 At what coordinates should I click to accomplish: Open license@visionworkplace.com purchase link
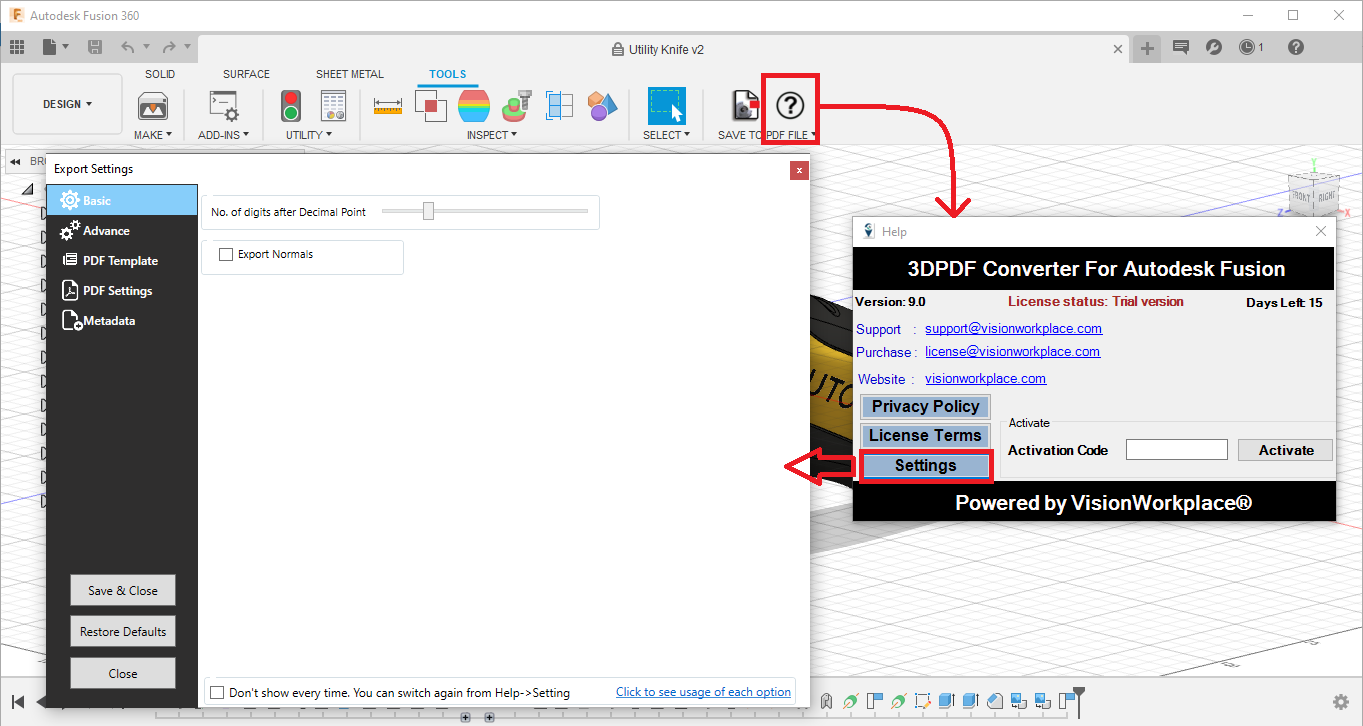tap(1013, 351)
